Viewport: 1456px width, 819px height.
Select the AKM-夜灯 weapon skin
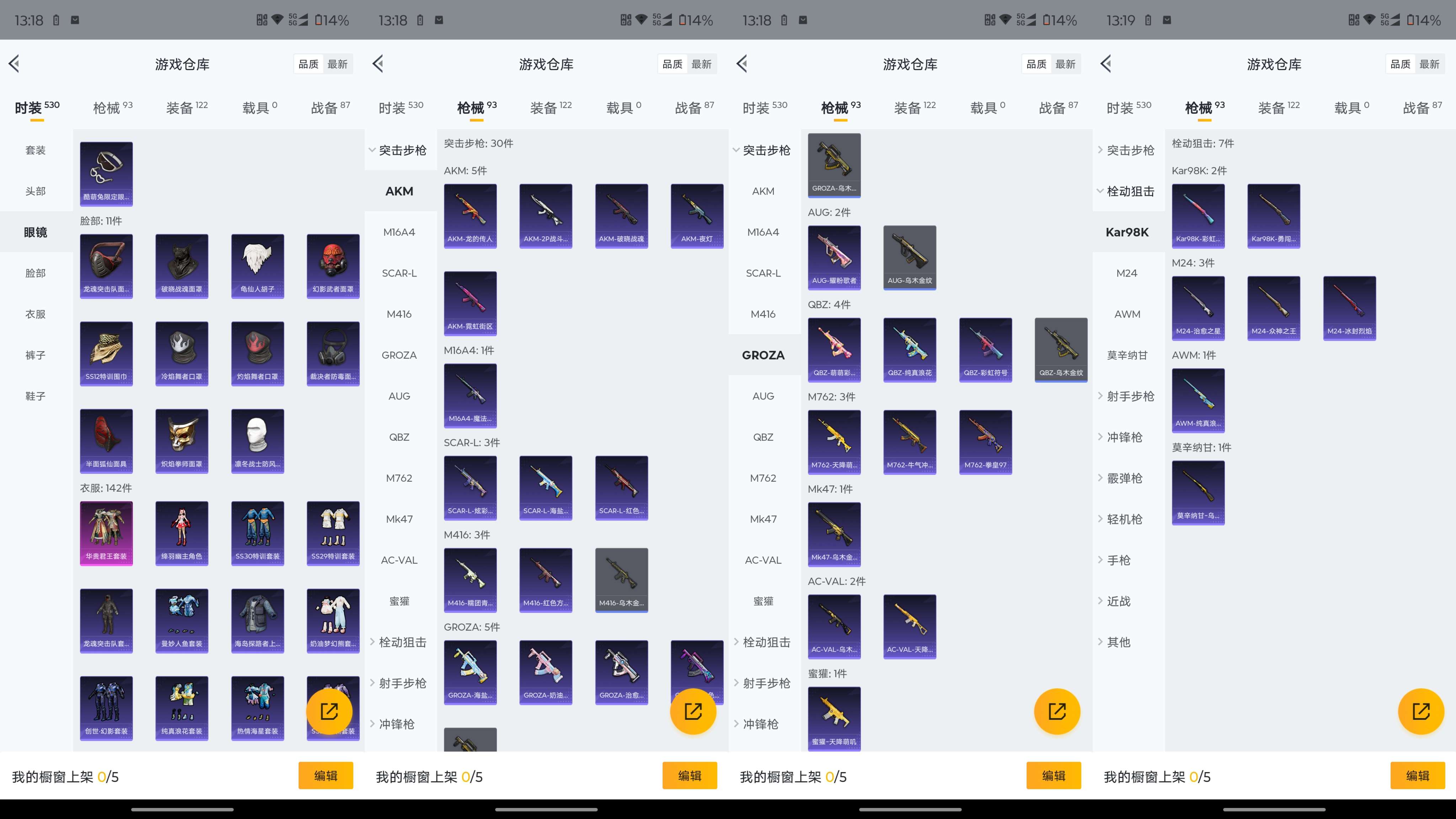(x=697, y=216)
